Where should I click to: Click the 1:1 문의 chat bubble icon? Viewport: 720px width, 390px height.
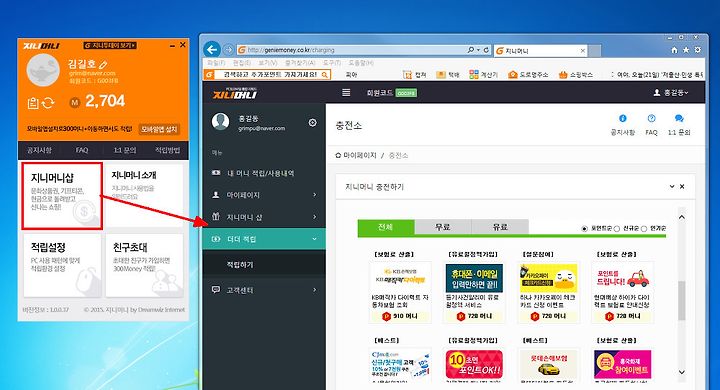[x=679, y=119]
